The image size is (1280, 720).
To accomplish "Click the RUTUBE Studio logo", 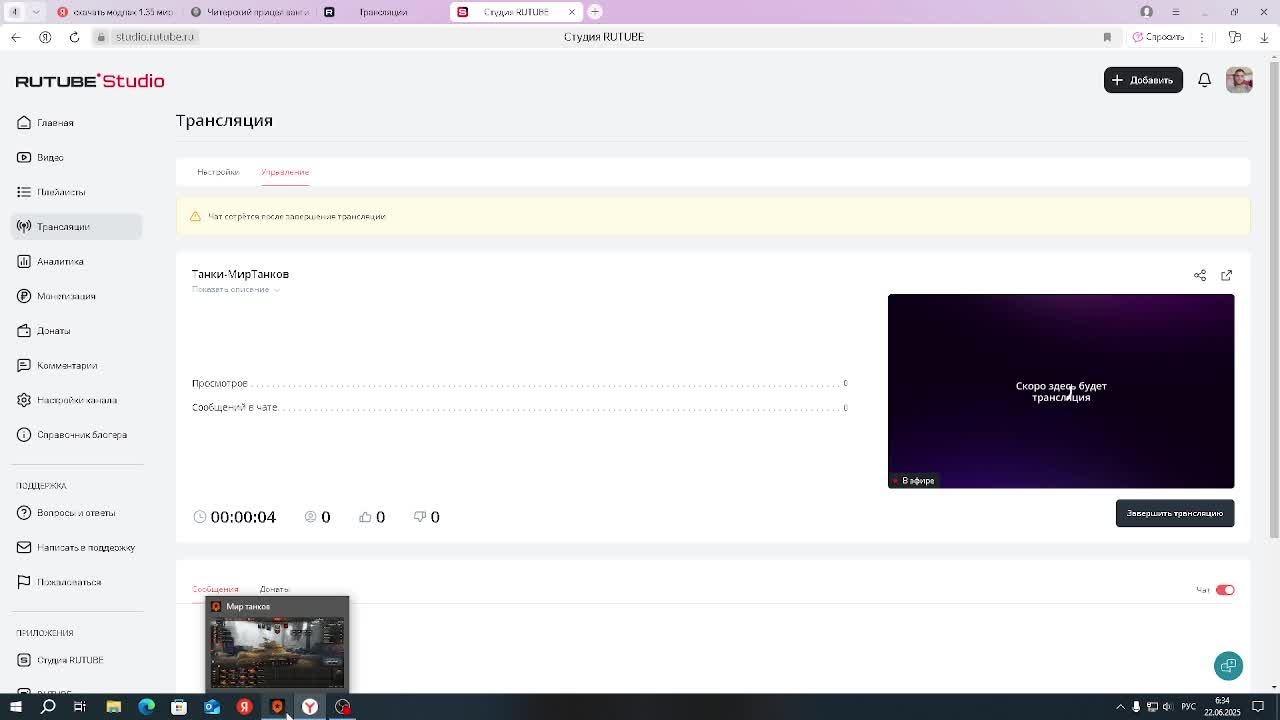I will [90, 81].
